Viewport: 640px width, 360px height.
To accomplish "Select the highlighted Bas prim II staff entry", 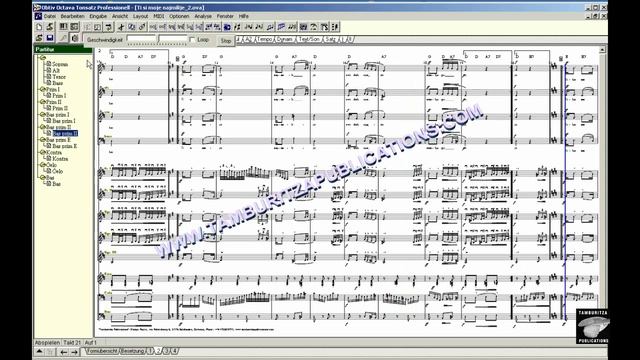I will coord(65,133).
